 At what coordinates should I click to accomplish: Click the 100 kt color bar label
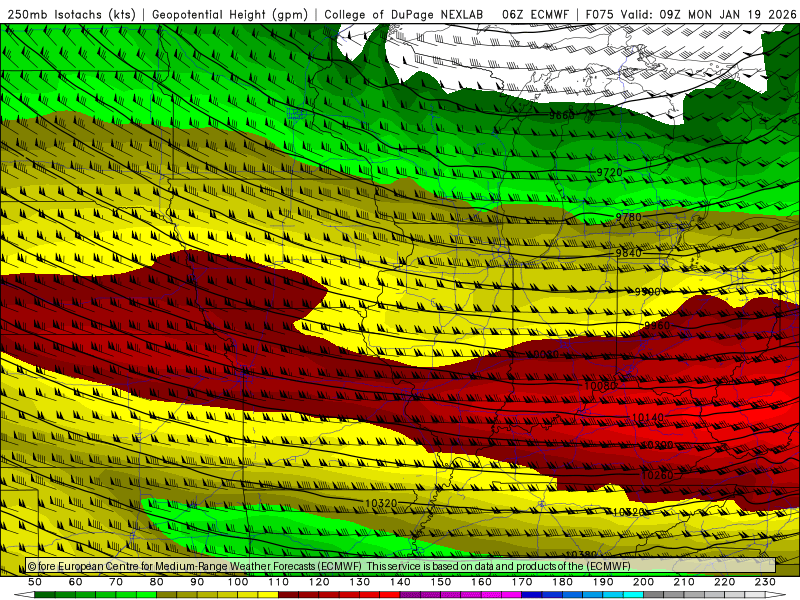click(238, 582)
